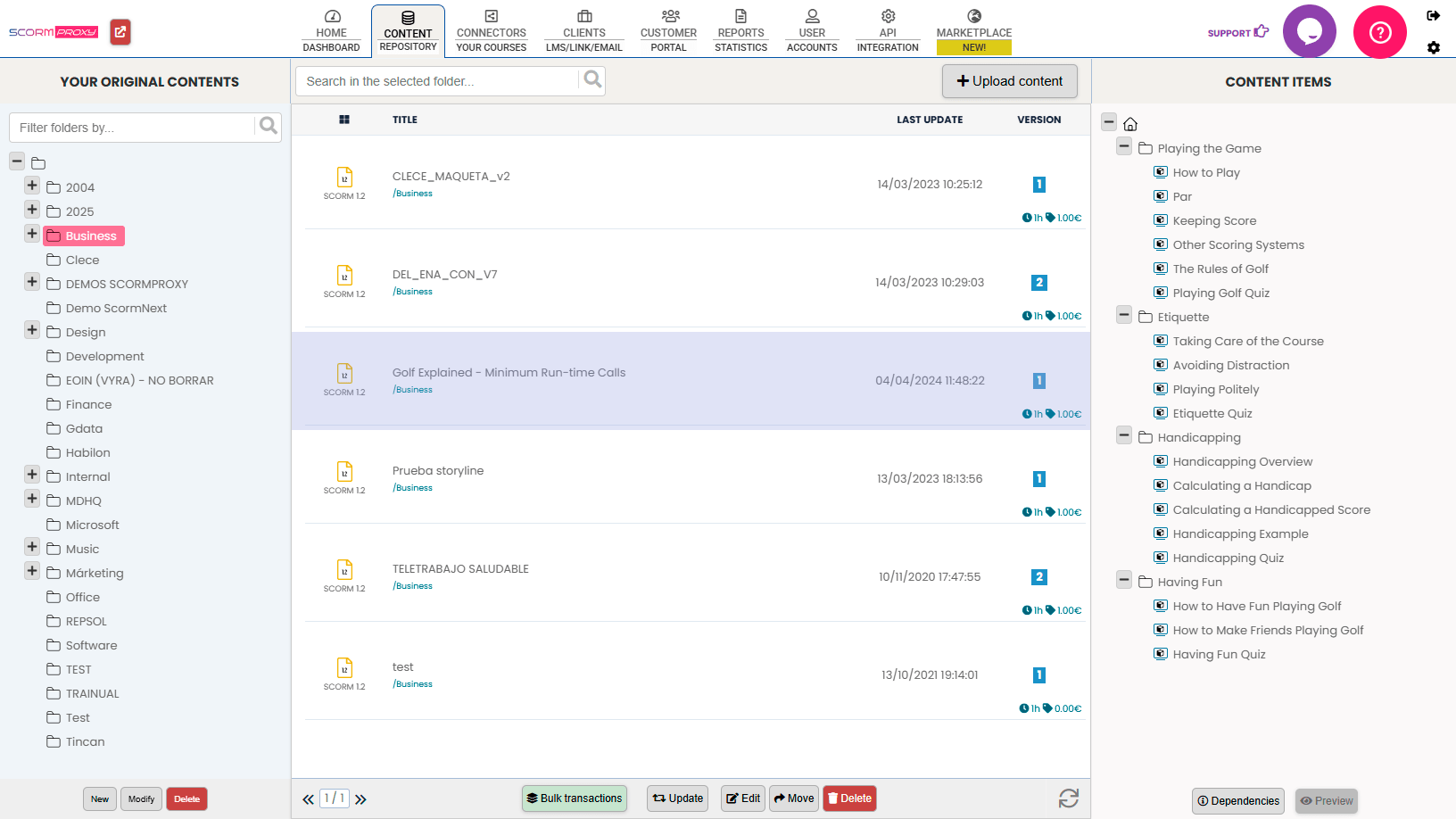1456x819 pixels.
Task: Open the Connectors Your Courses tab
Action: tap(492, 31)
